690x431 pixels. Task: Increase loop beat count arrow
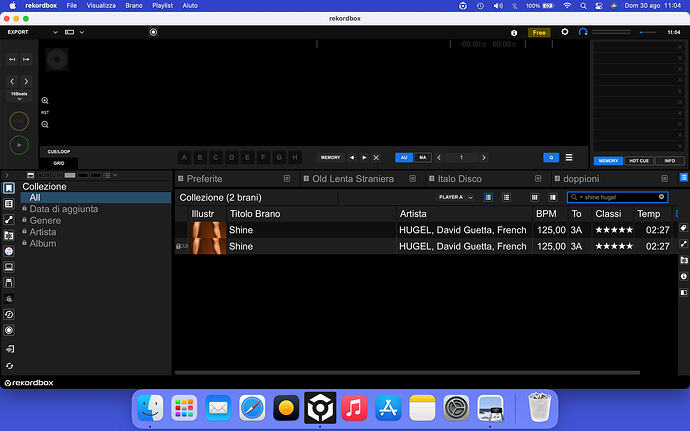tap(484, 157)
